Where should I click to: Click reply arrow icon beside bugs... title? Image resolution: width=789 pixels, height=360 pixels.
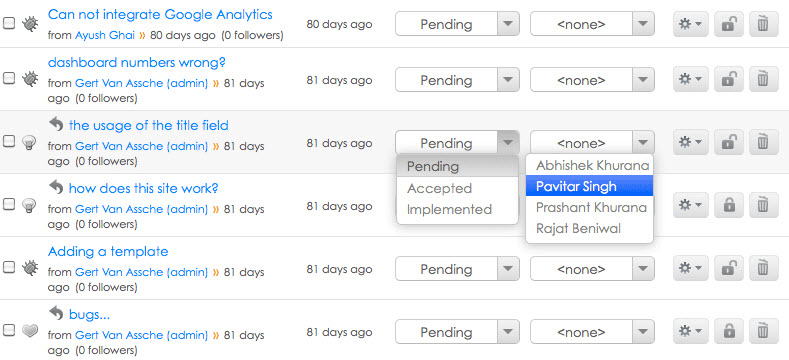56,314
